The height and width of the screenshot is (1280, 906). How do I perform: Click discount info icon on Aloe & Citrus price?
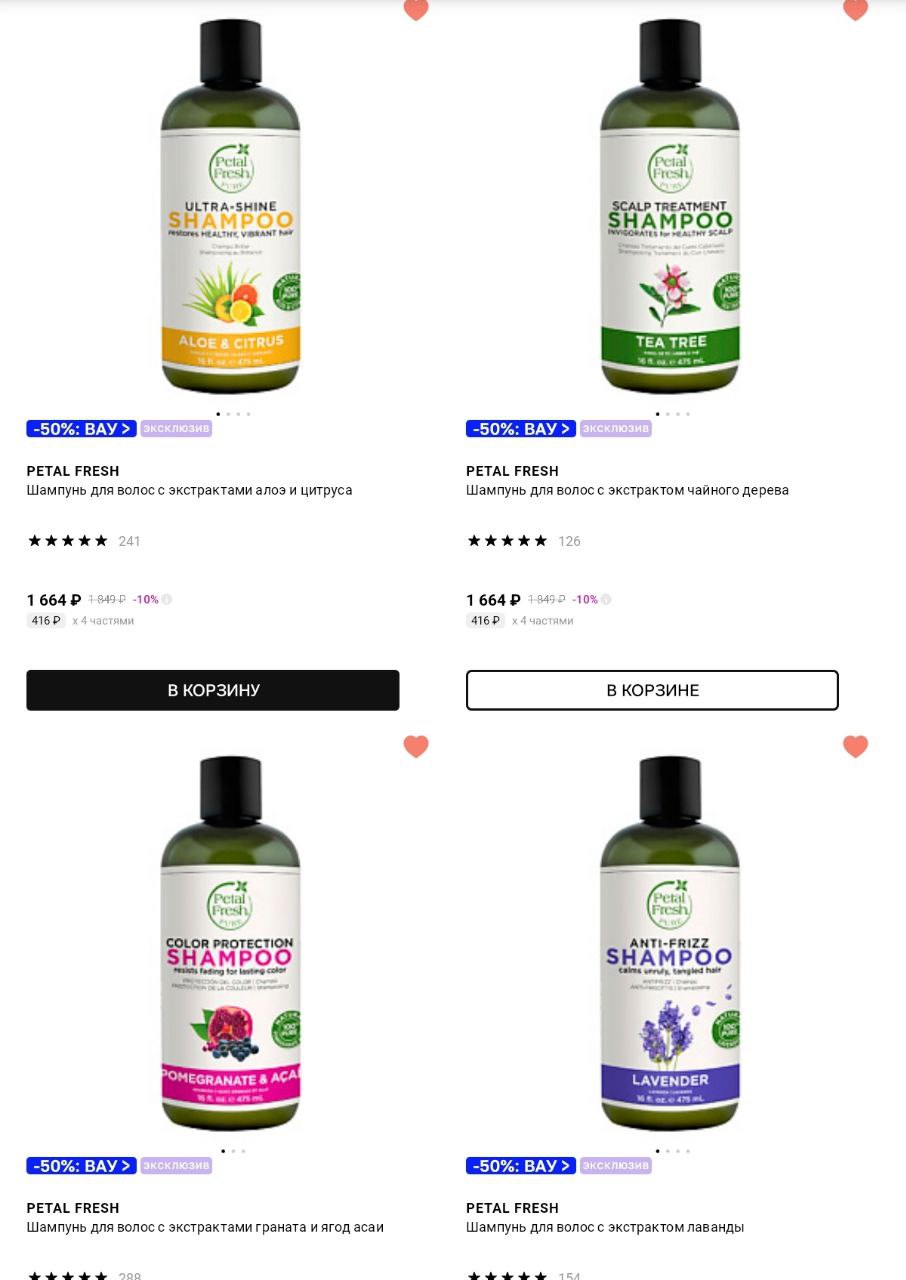167,600
